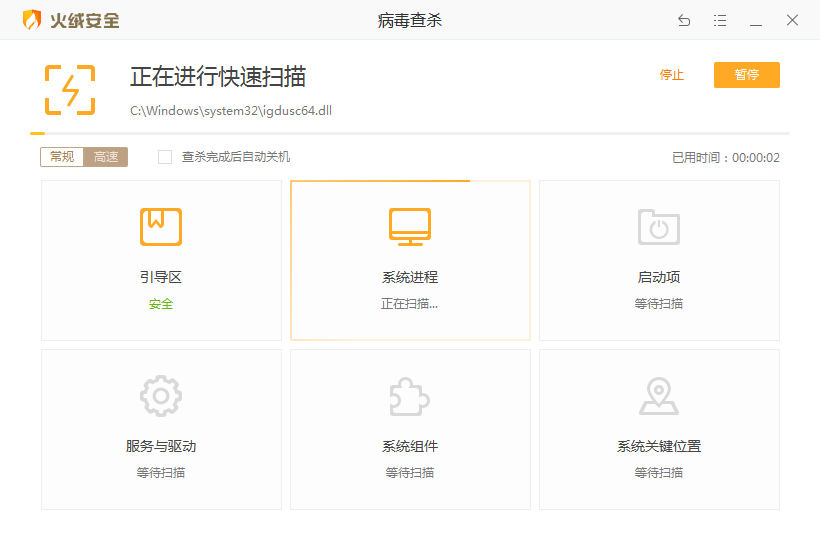
Task: Close the 病毒查杀 window
Action: coord(792,20)
